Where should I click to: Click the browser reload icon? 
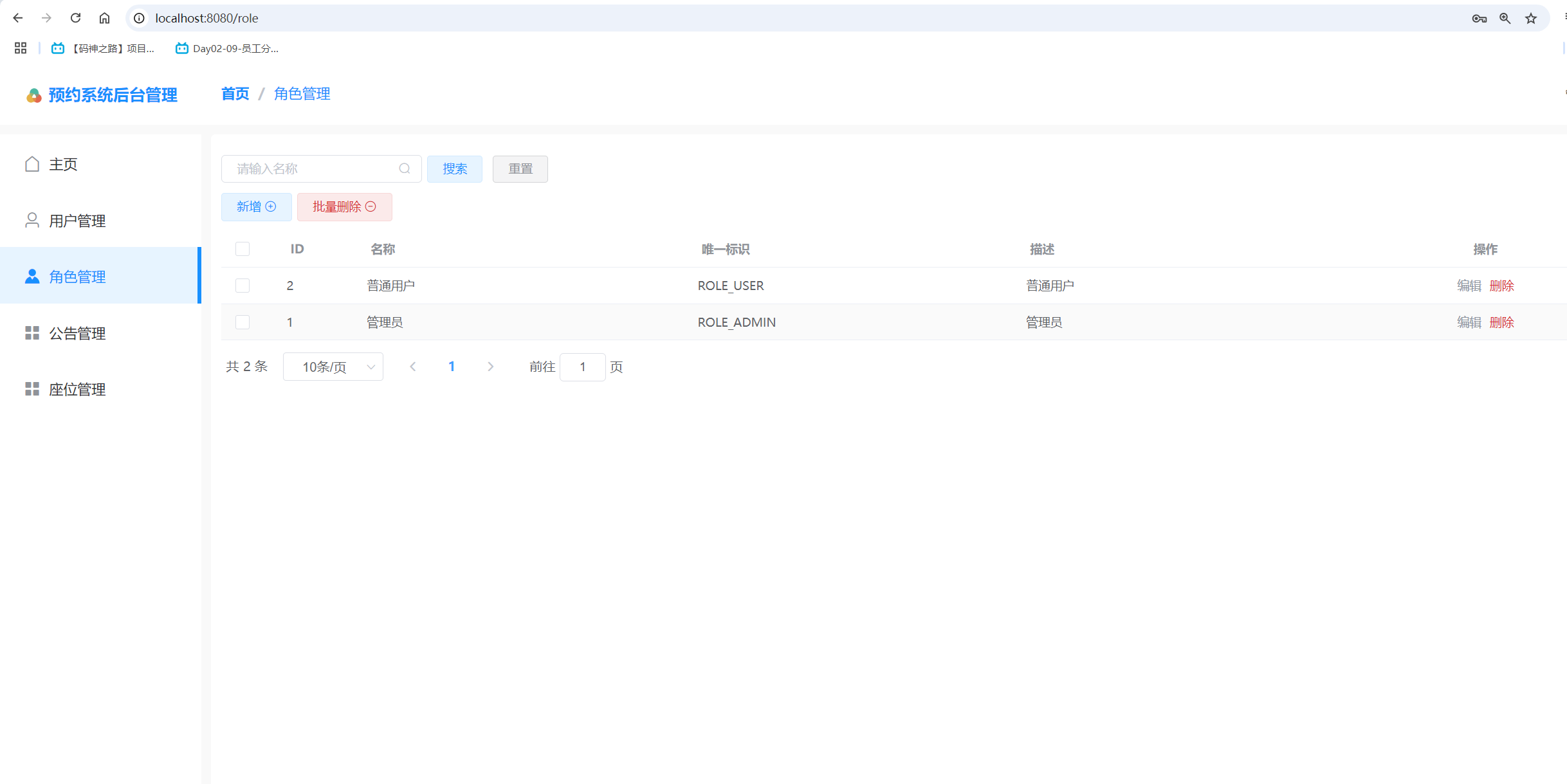pyautogui.click(x=75, y=18)
